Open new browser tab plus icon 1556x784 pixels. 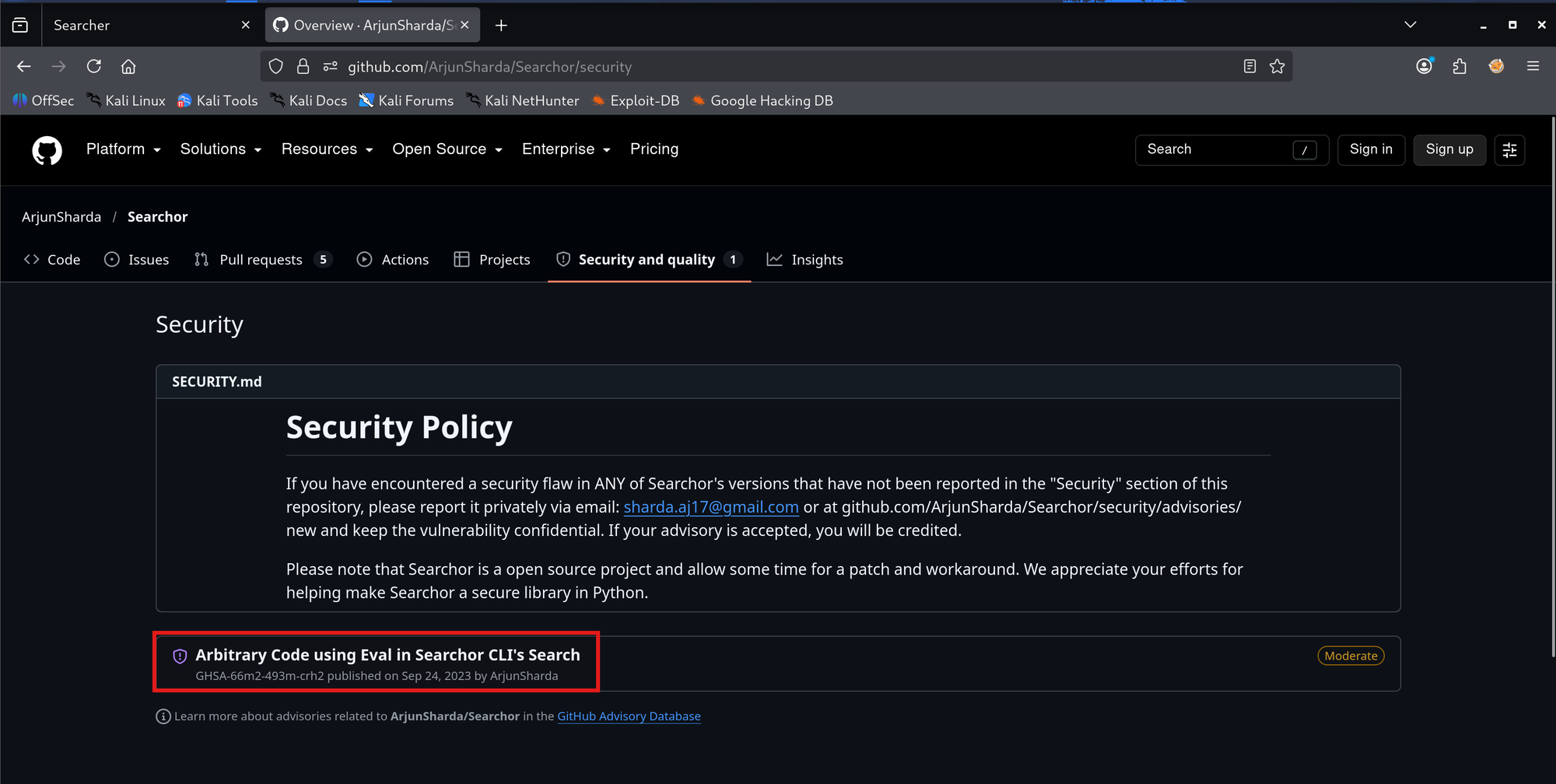501,26
